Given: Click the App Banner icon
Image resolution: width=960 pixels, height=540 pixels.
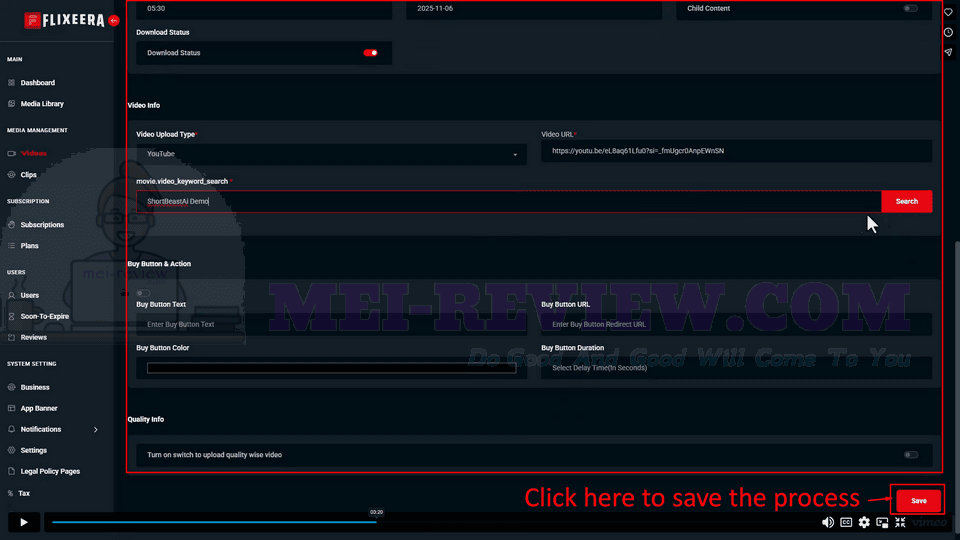Looking at the screenshot, I should pos(11,408).
